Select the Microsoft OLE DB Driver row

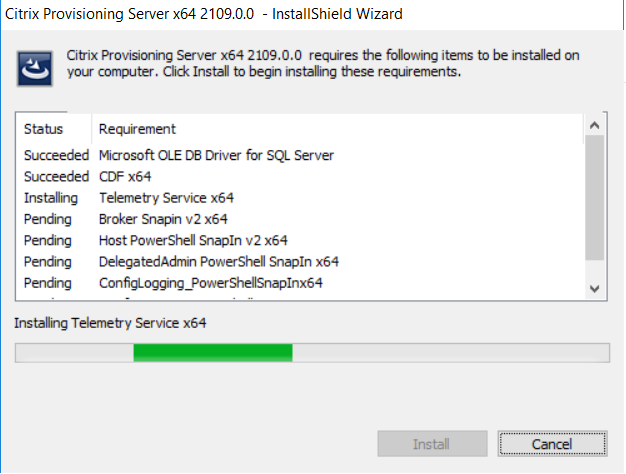pyautogui.click(x=299, y=155)
